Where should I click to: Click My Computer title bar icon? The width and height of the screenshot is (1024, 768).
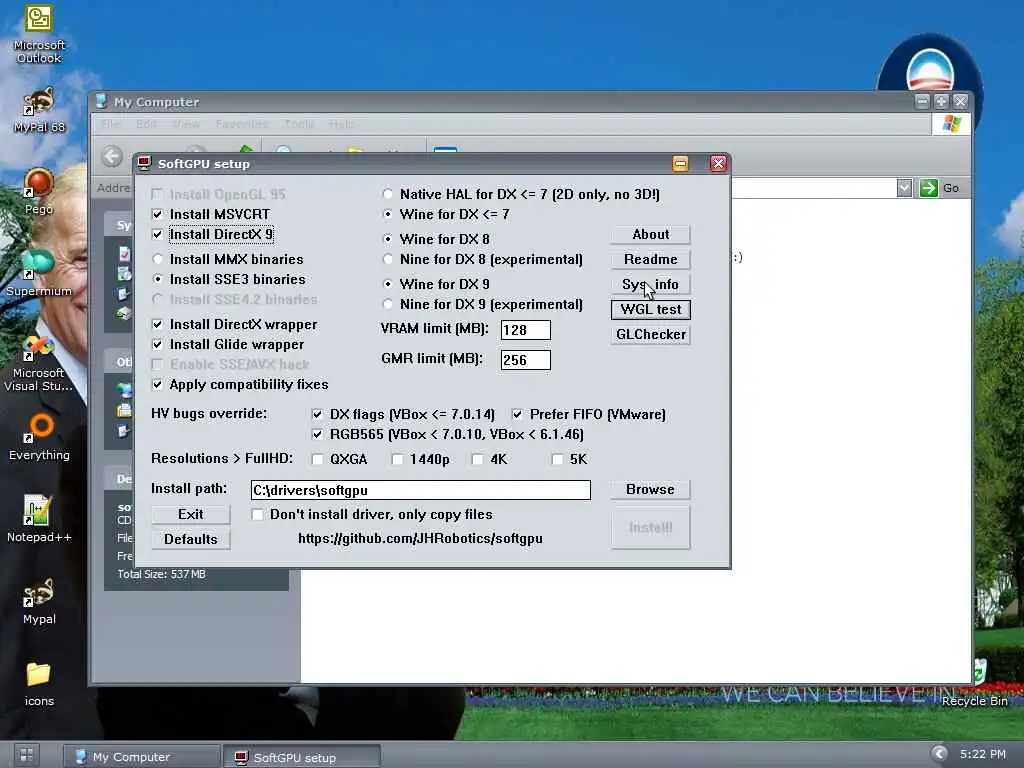pos(101,101)
